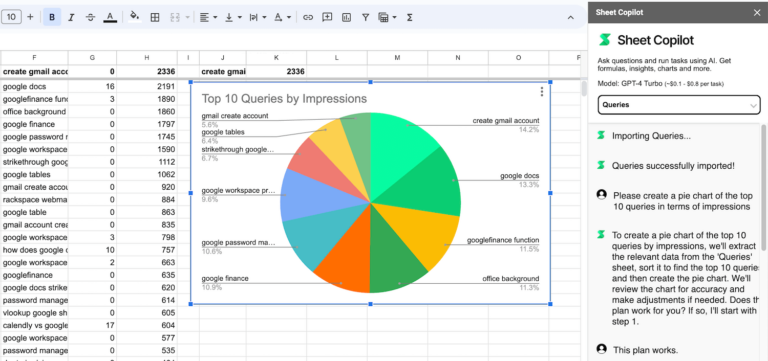
Task: Toggle italic text formatting
Action: (x=71, y=17)
